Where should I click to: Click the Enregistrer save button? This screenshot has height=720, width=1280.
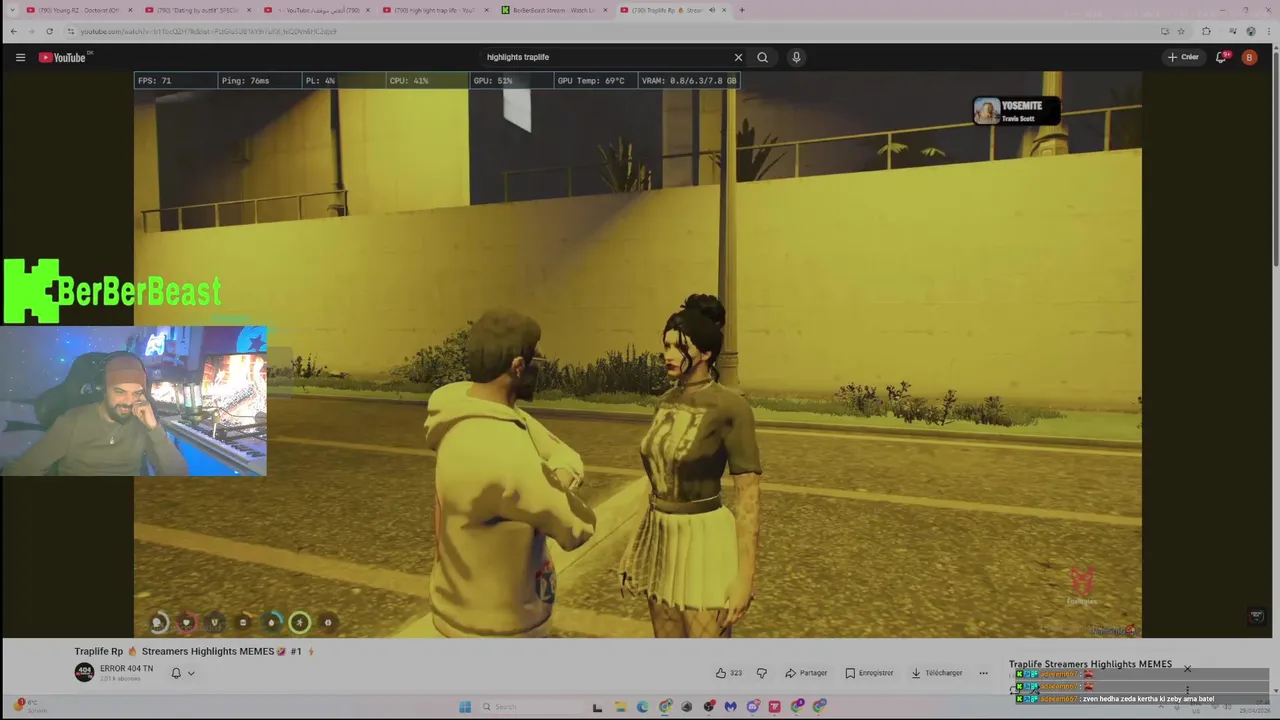pos(869,673)
